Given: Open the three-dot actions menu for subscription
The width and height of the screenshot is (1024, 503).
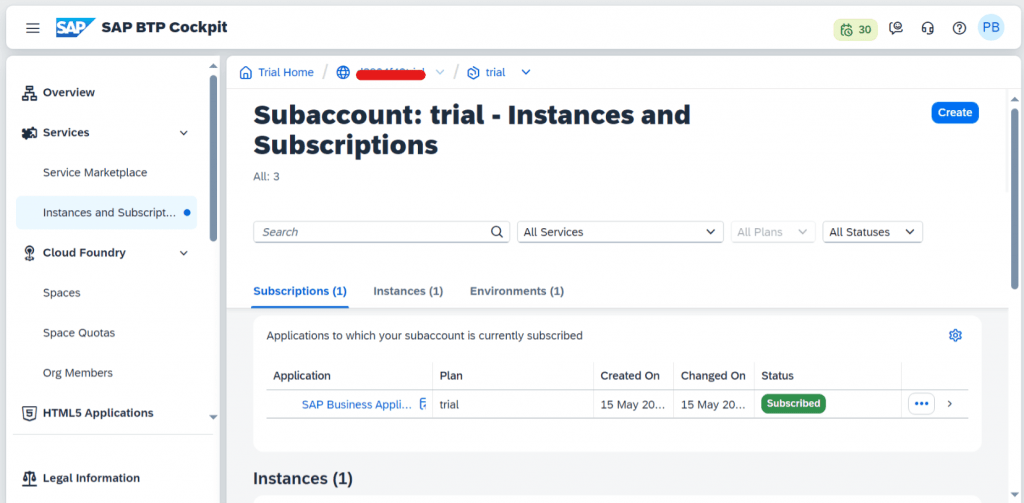Looking at the screenshot, I should click(x=921, y=404).
